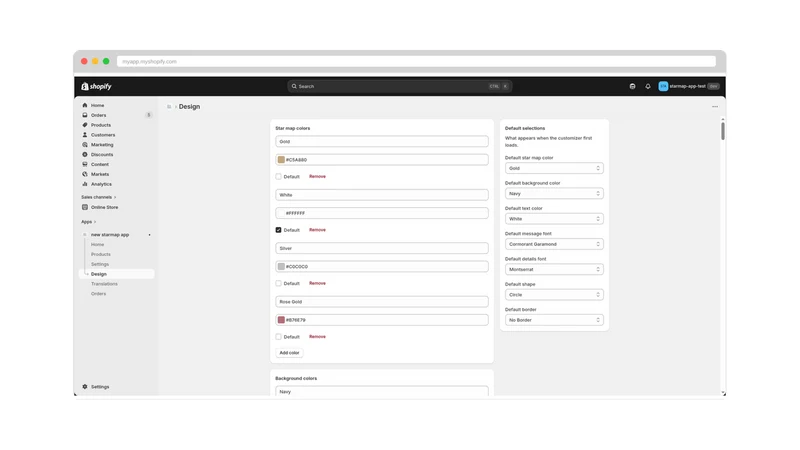Remove the Silver color

point(317,283)
